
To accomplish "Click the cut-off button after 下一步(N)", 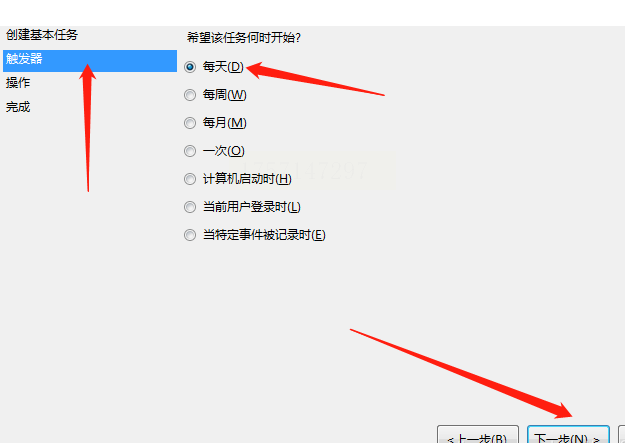I will [x=621, y=435].
